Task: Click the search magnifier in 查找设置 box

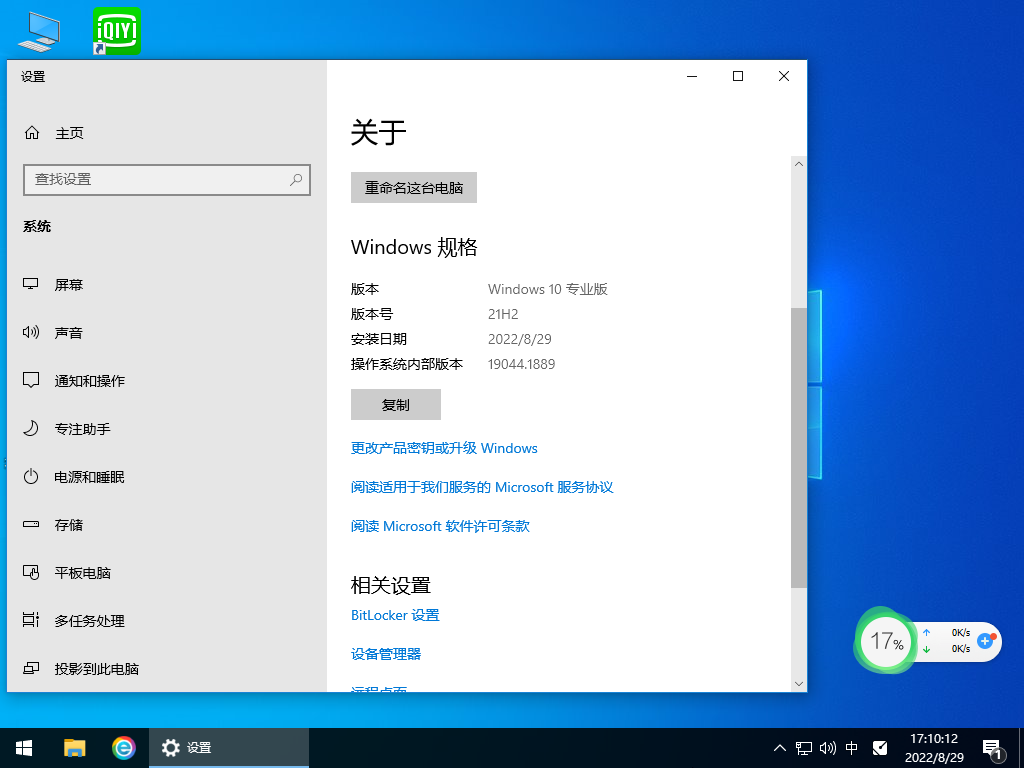Action: coord(296,179)
